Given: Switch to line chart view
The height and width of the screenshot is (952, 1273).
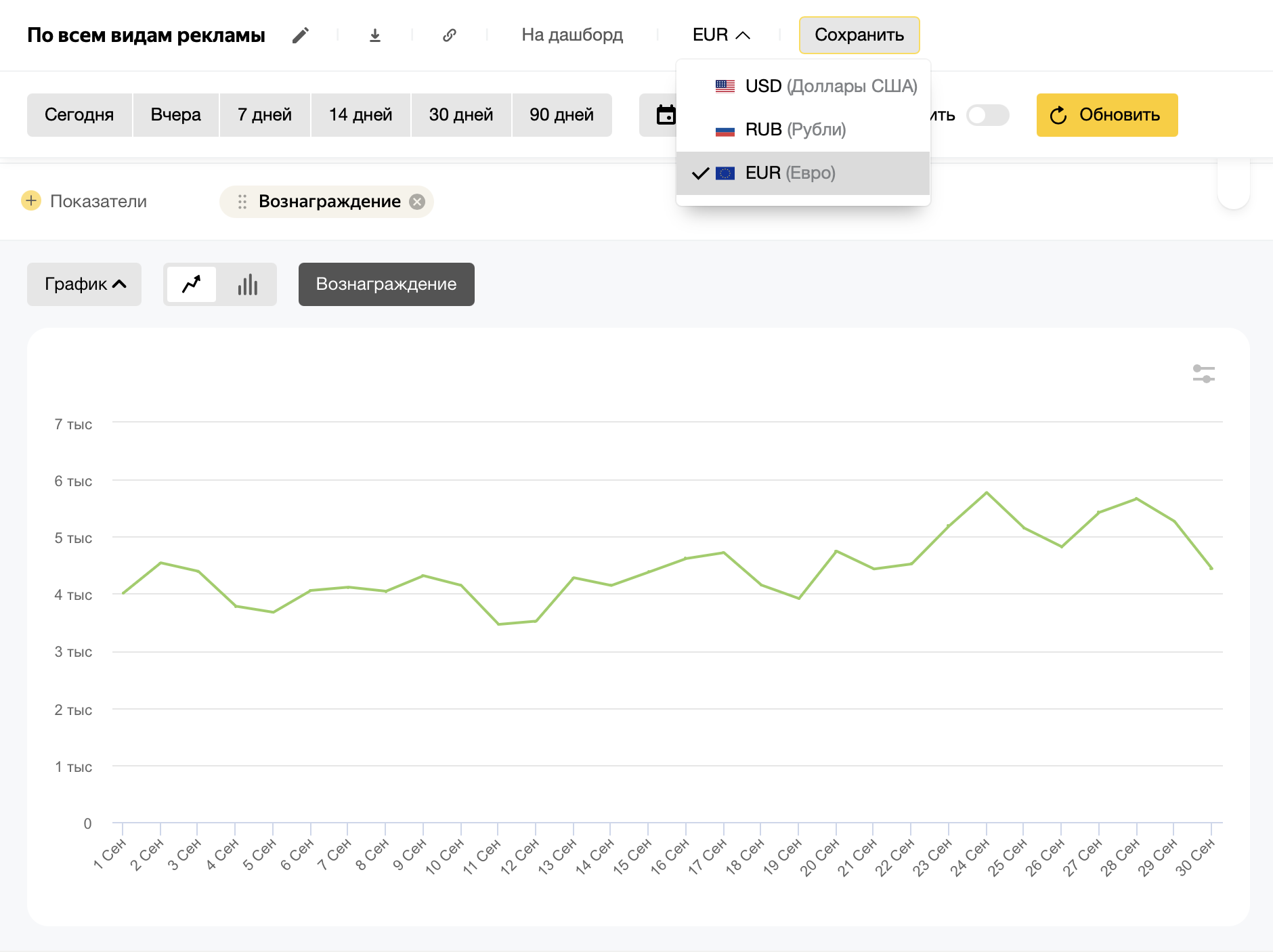Looking at the screenshot, I should point(192,284).
